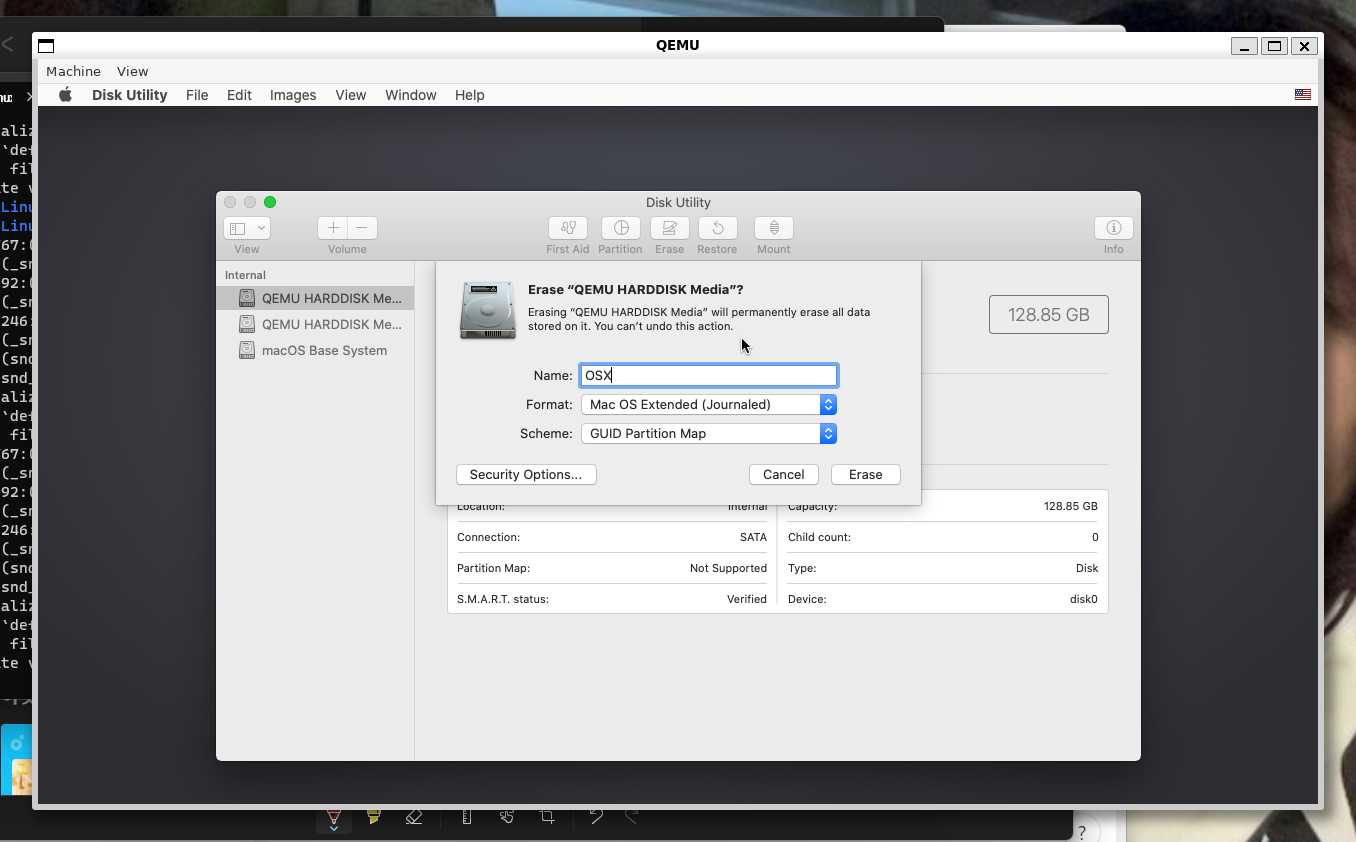This screenshot has width=1356, height=842.
Task: Click the QEMU window menu icon
Action: point(46,45)
